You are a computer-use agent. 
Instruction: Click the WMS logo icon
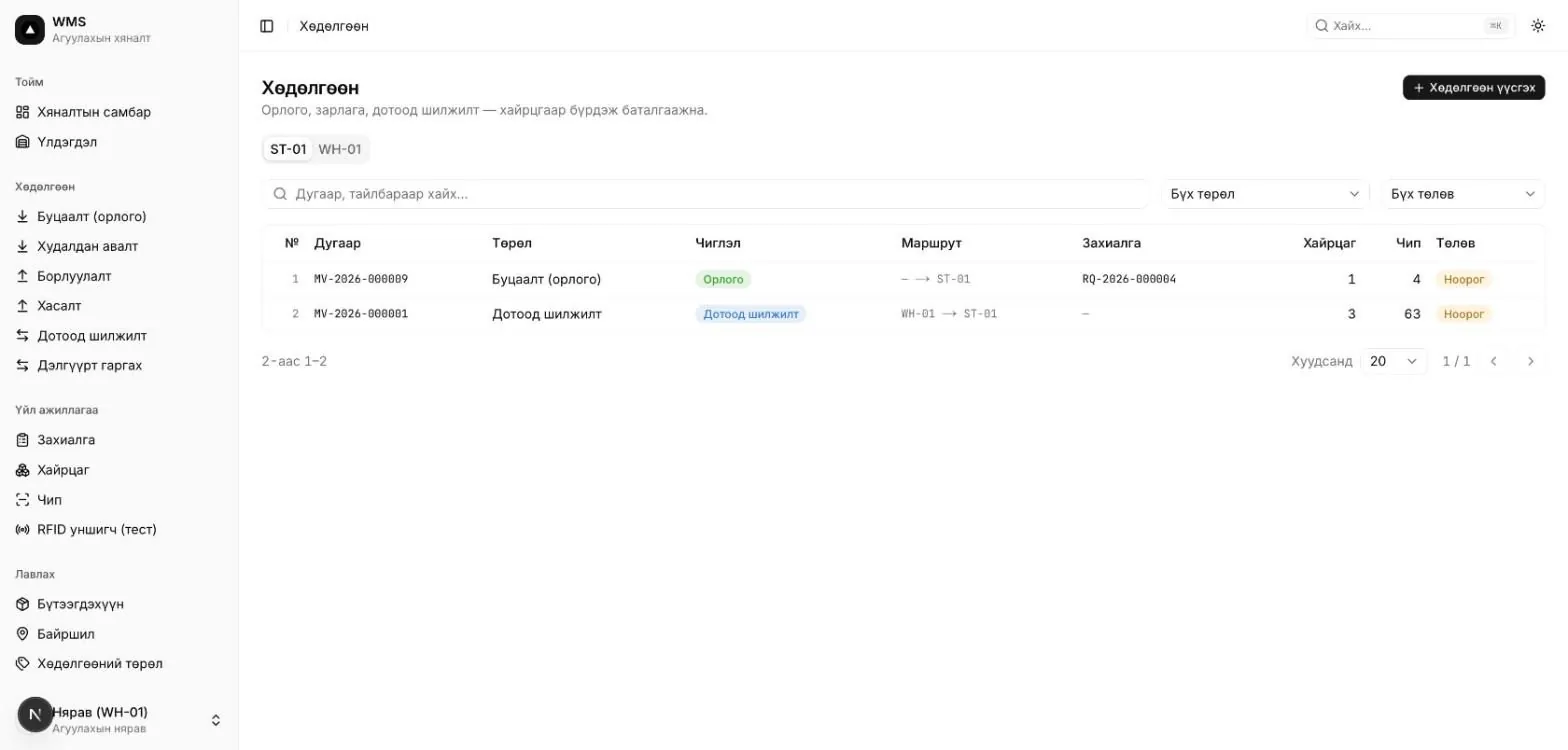point(30,30)
